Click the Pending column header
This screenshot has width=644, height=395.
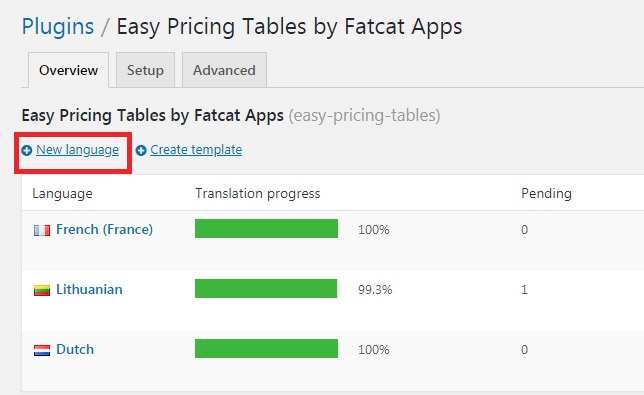click(x=546, y=193)
